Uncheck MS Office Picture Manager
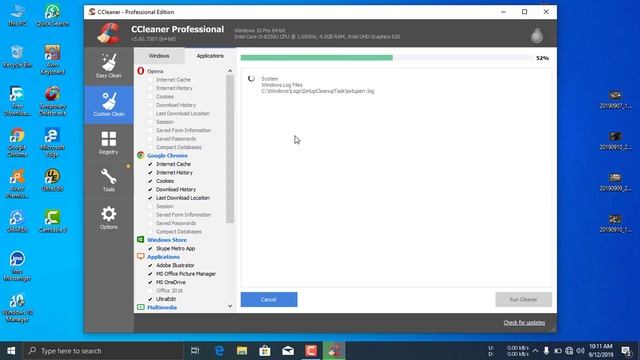This screenshot has height=360, width=640. pos(150,273)
